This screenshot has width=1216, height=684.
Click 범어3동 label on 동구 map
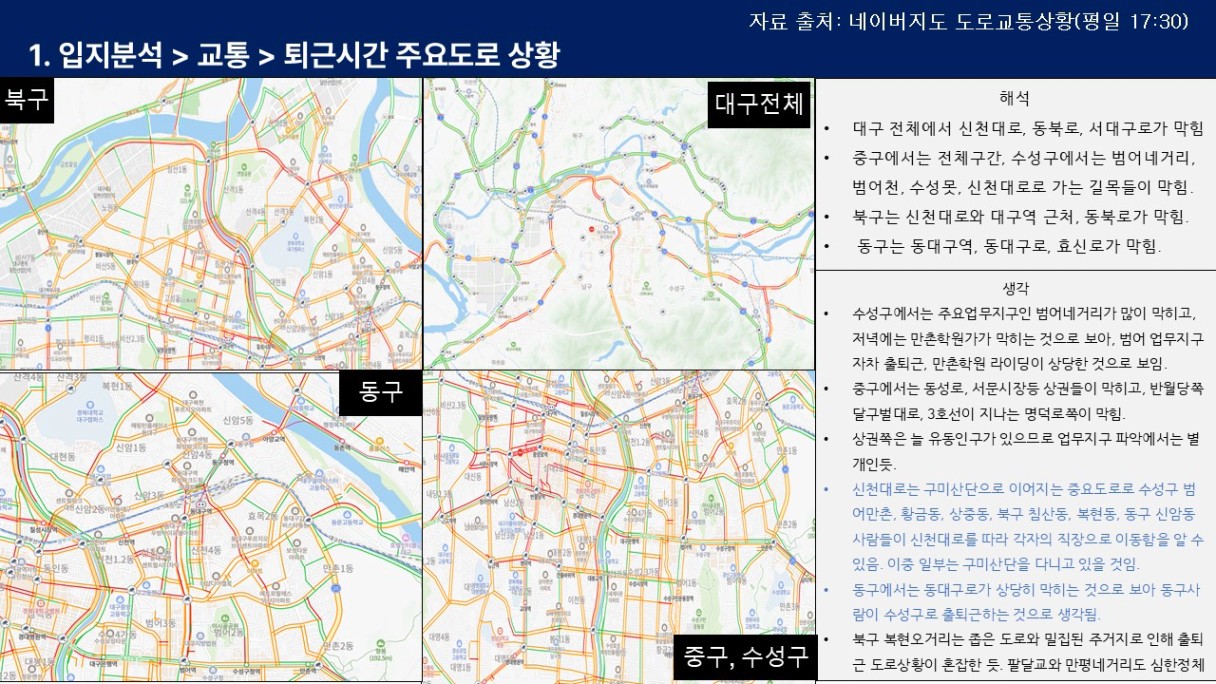(x=160, y=622)
